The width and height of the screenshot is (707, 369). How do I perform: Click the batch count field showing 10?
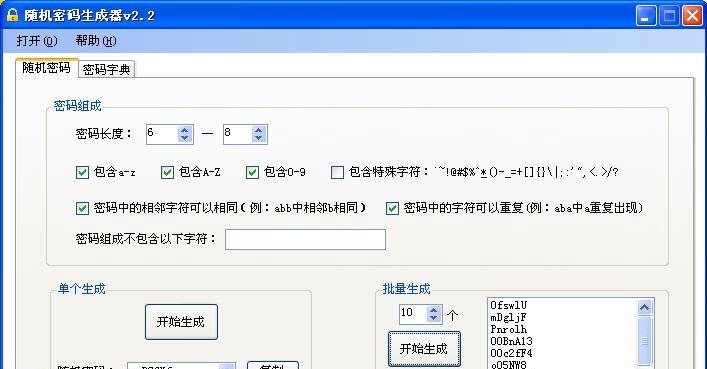click(x=413, y=314)
